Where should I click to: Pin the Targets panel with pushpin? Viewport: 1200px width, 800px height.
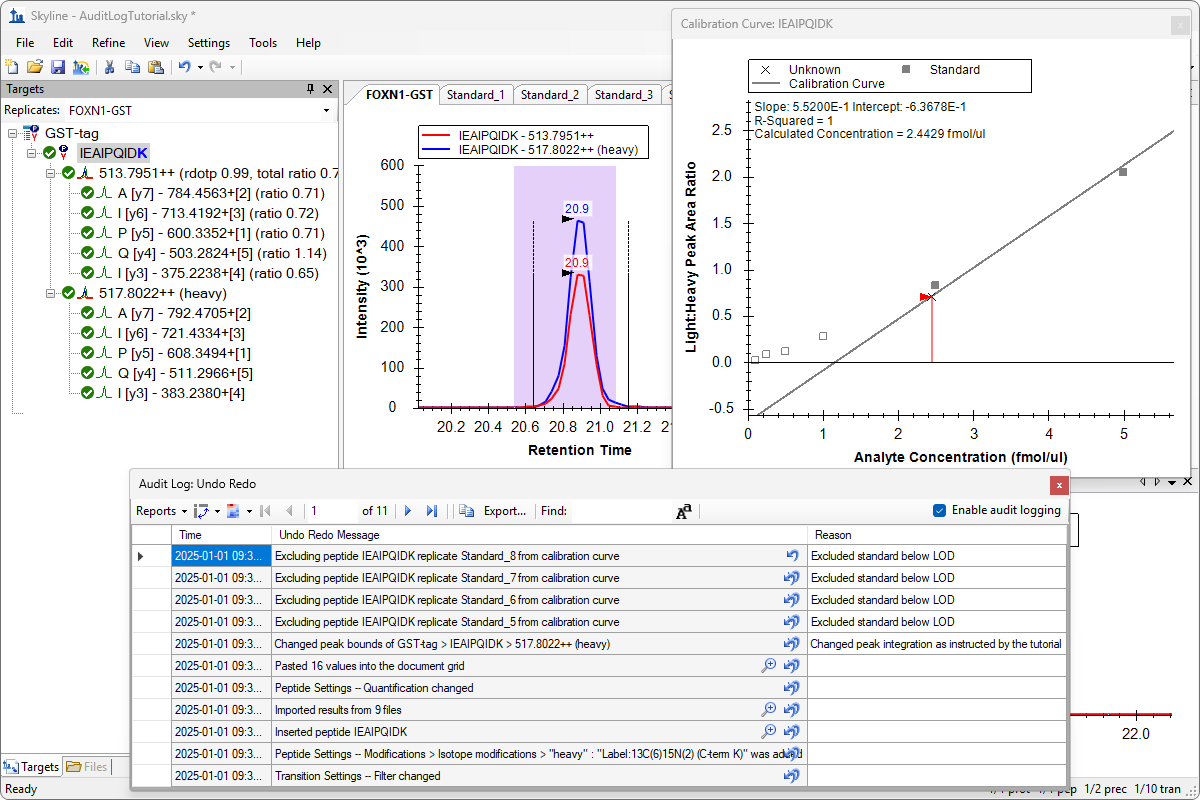coord(311,90)
